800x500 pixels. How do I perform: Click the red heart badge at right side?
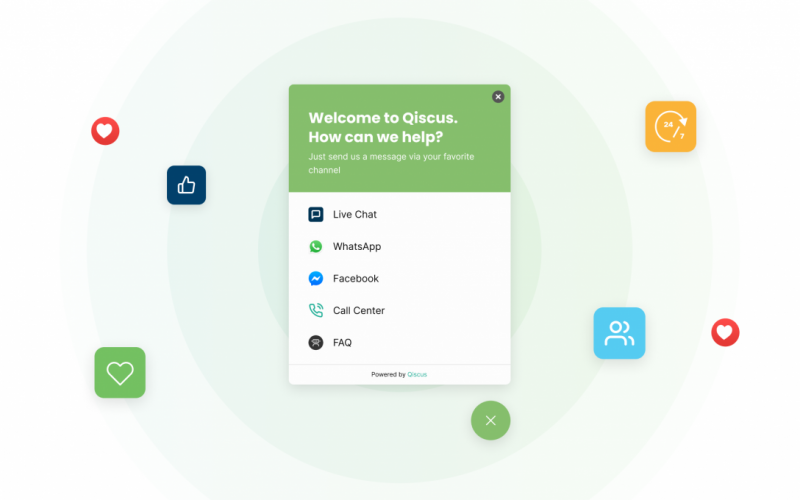coord(725,332)
